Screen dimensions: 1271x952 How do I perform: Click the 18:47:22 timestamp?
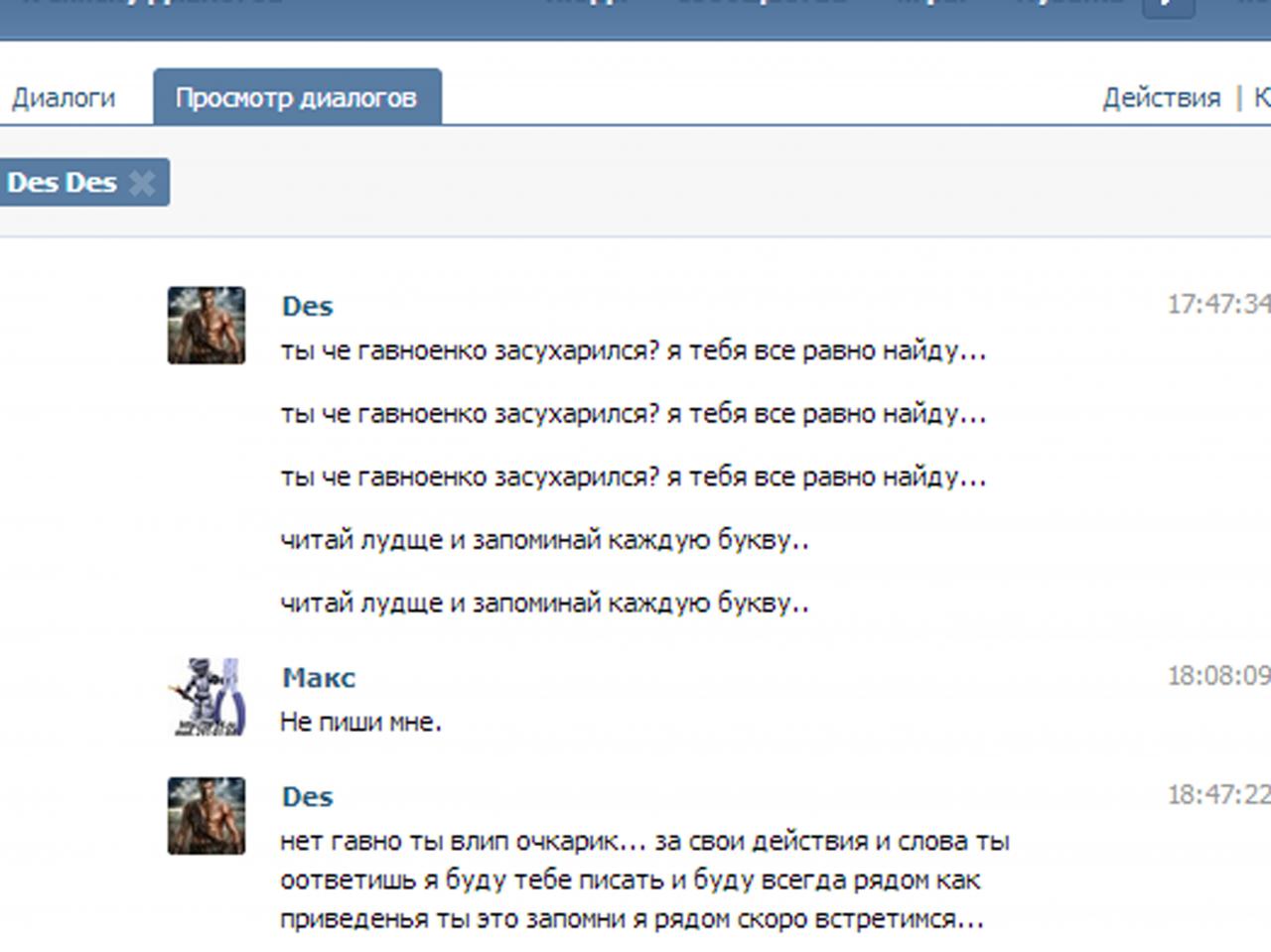[x=1217, y=795]
